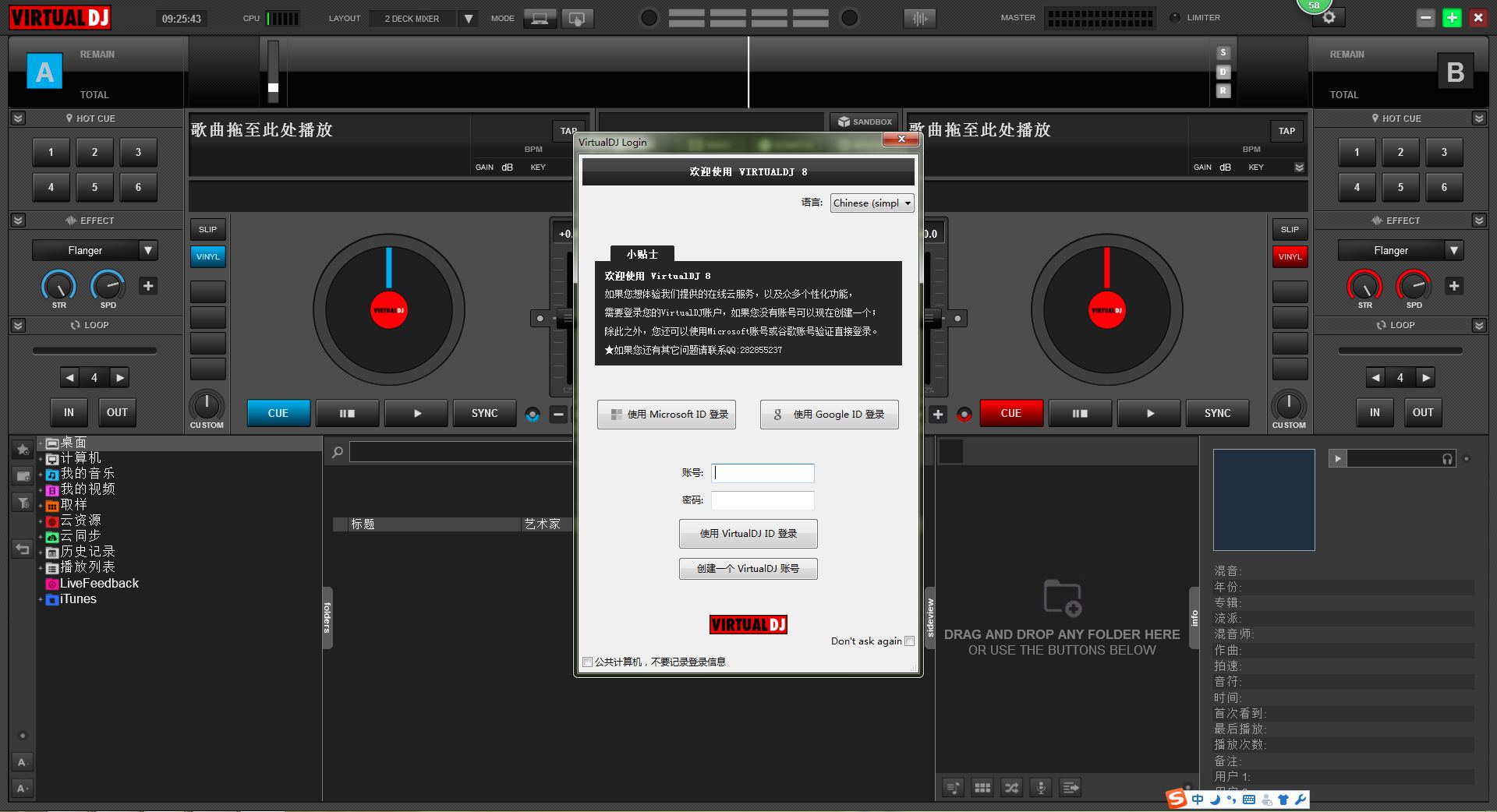The height and width of the screenshot is (812, 1497).
Task: Log in with Microsoft ID
Action: pos(667,415)
